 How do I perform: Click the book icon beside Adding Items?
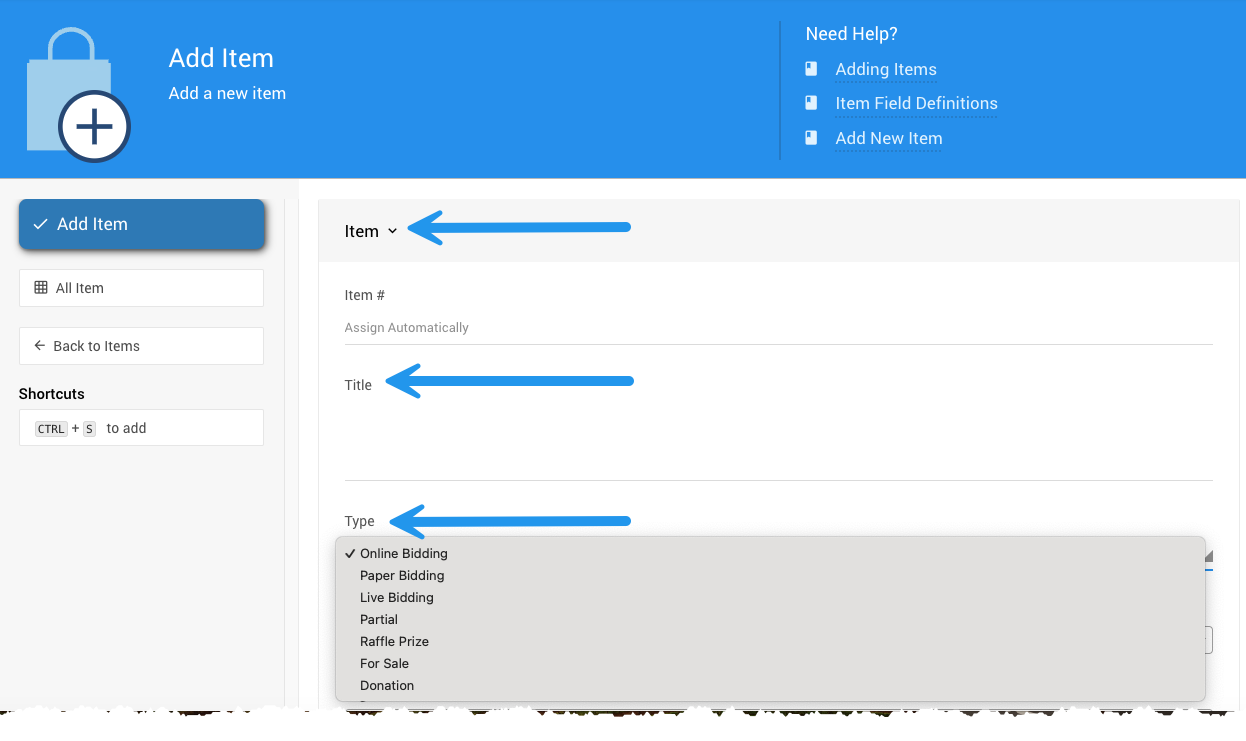tap(811, 69)
